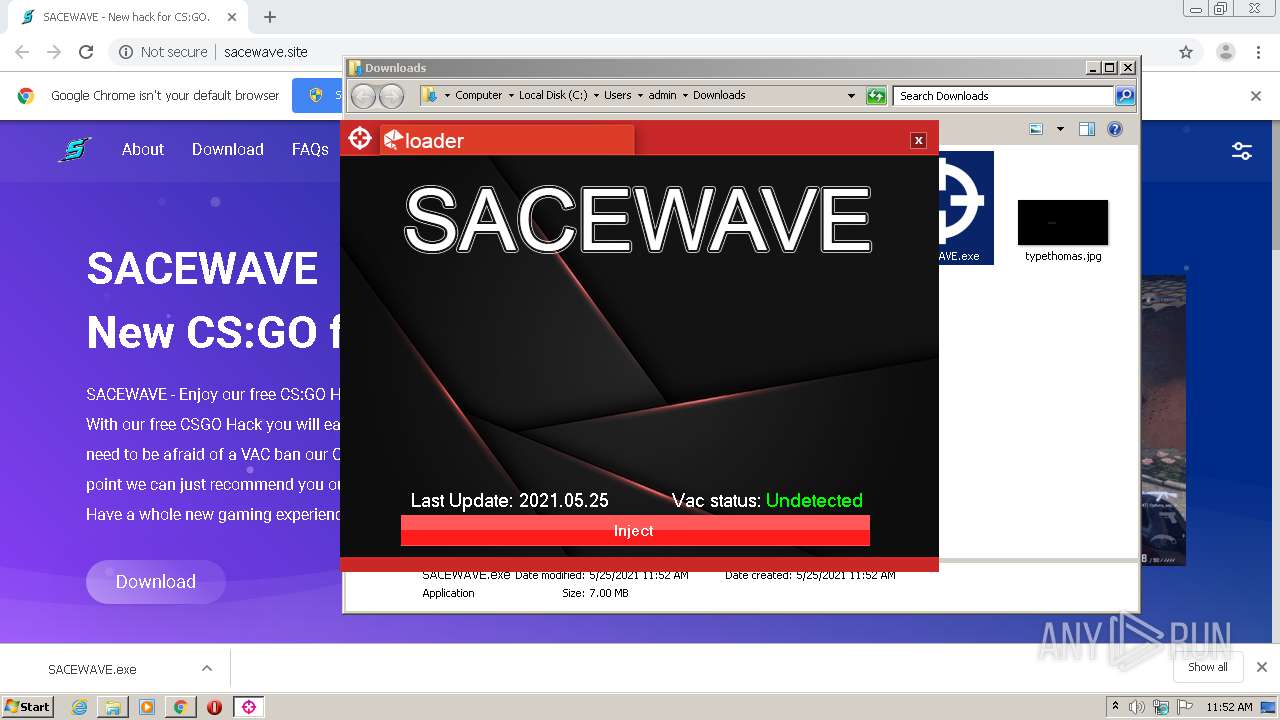Click the volume speaker tray icon
The height and width of the screenshot is (720, 1280).
coord(1137,707)
